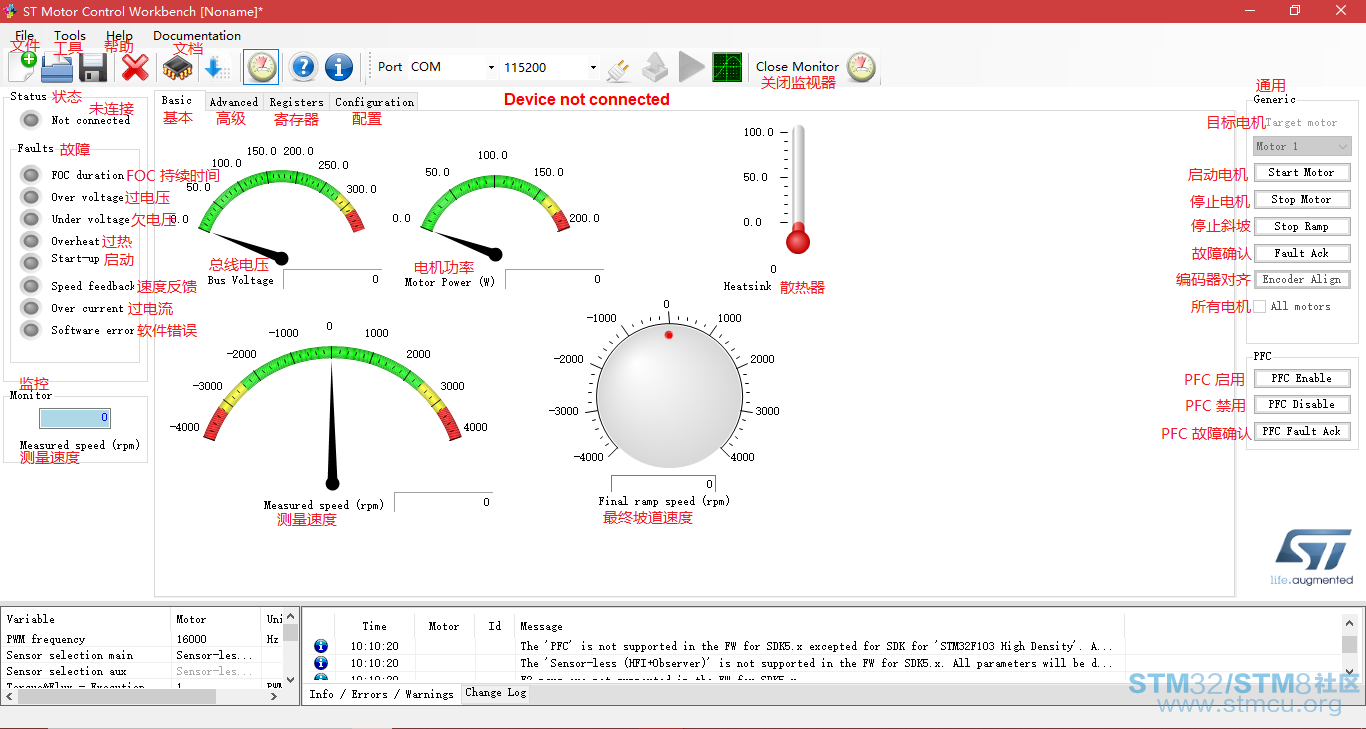This screenshot has width=1366, height=729.
Task: Toggle the highlighted monitor gauge toolbar icon
Action: 261,67
